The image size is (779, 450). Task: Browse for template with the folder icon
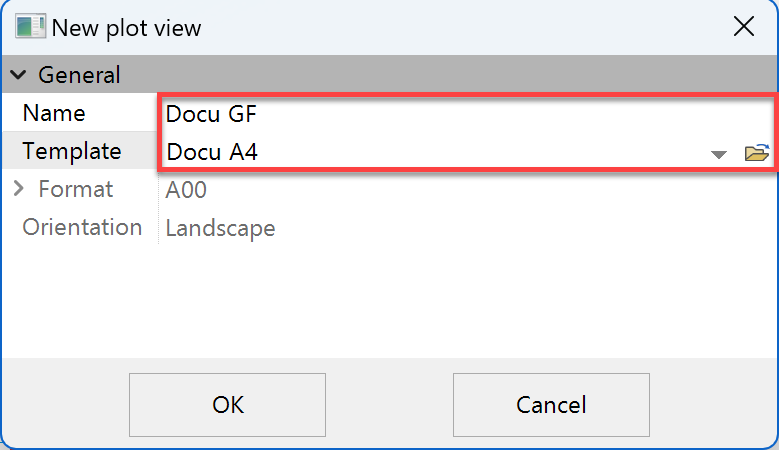click(757, 153)
